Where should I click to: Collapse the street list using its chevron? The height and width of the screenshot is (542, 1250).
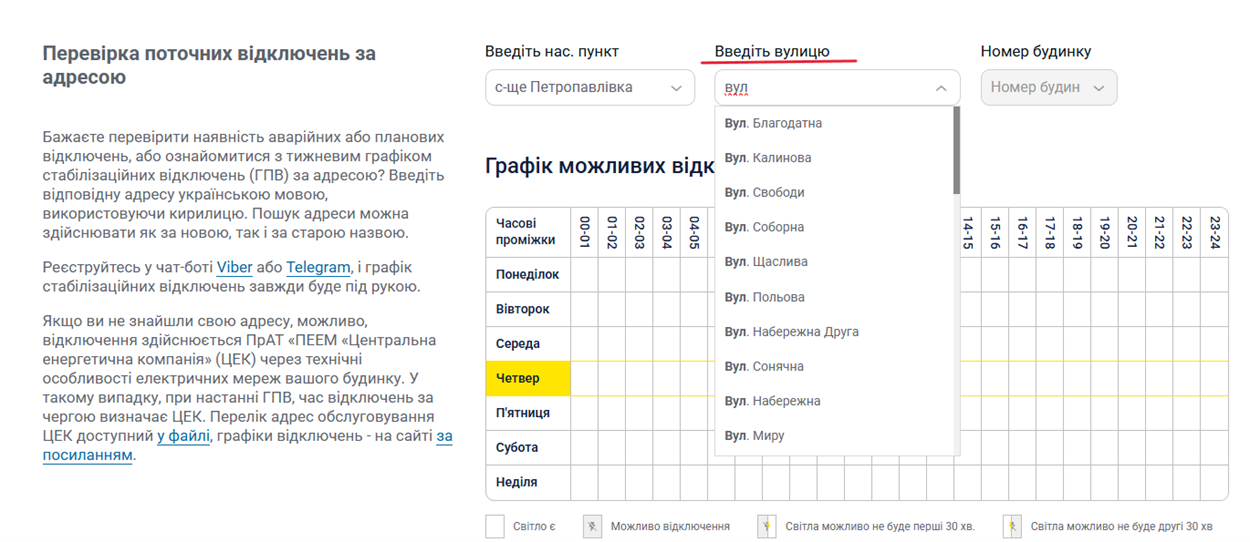[941, 88]
